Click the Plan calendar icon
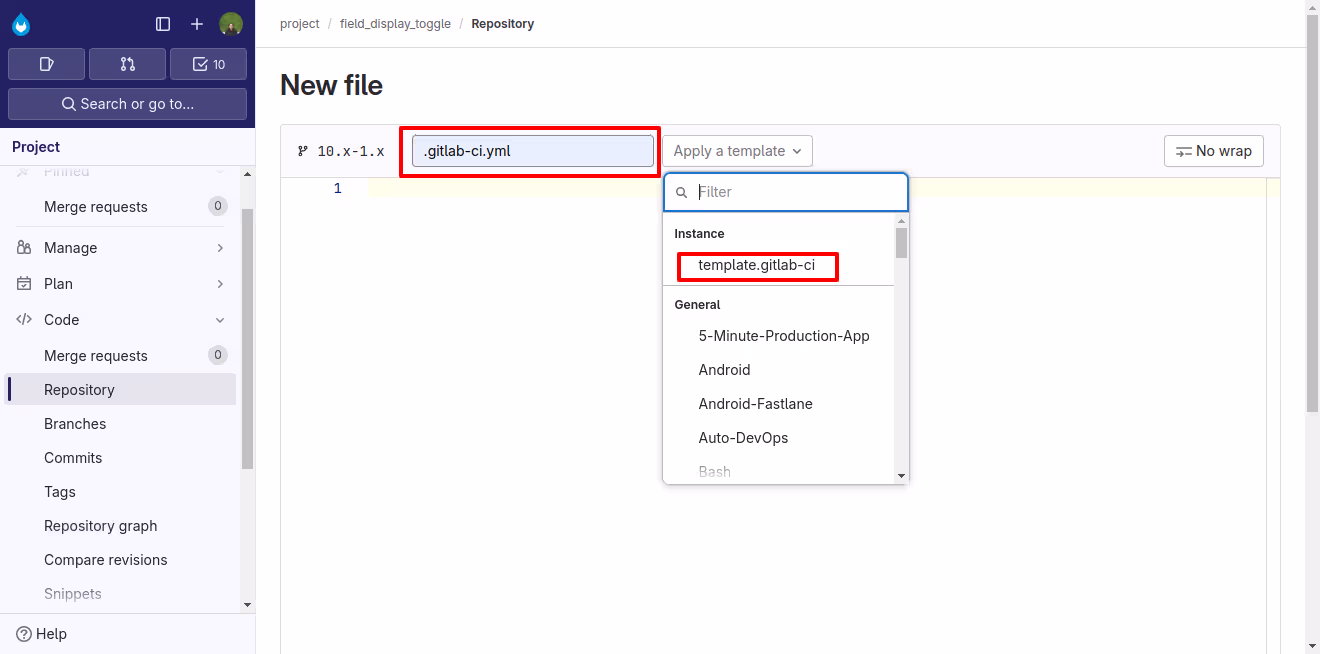This screenshot has height=654, width=1320. point(24,284)
